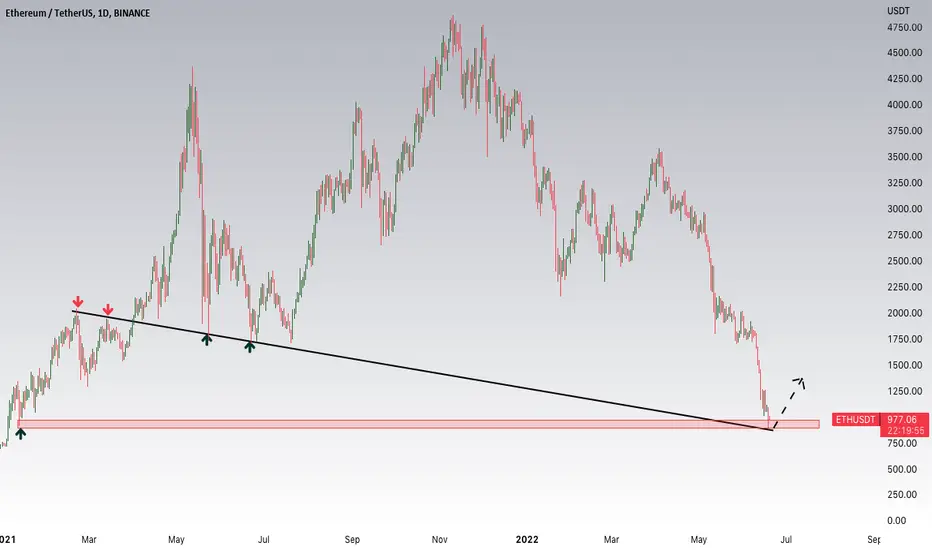
Task: Click the 1750.00 price axis label
Action: 905,339
